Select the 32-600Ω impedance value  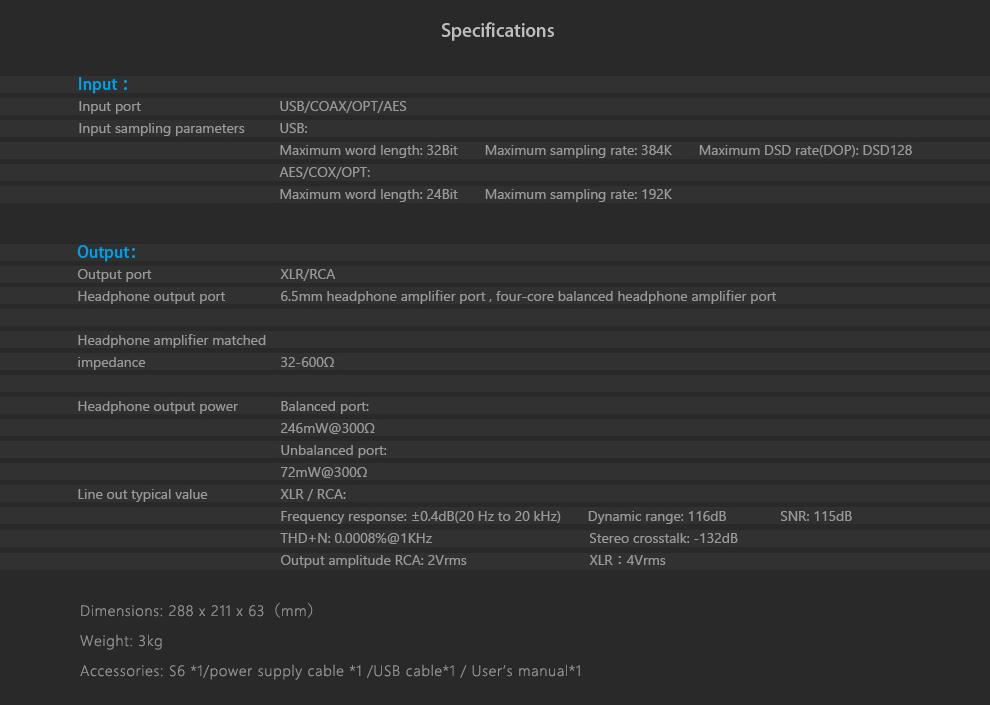coord(307,362)
